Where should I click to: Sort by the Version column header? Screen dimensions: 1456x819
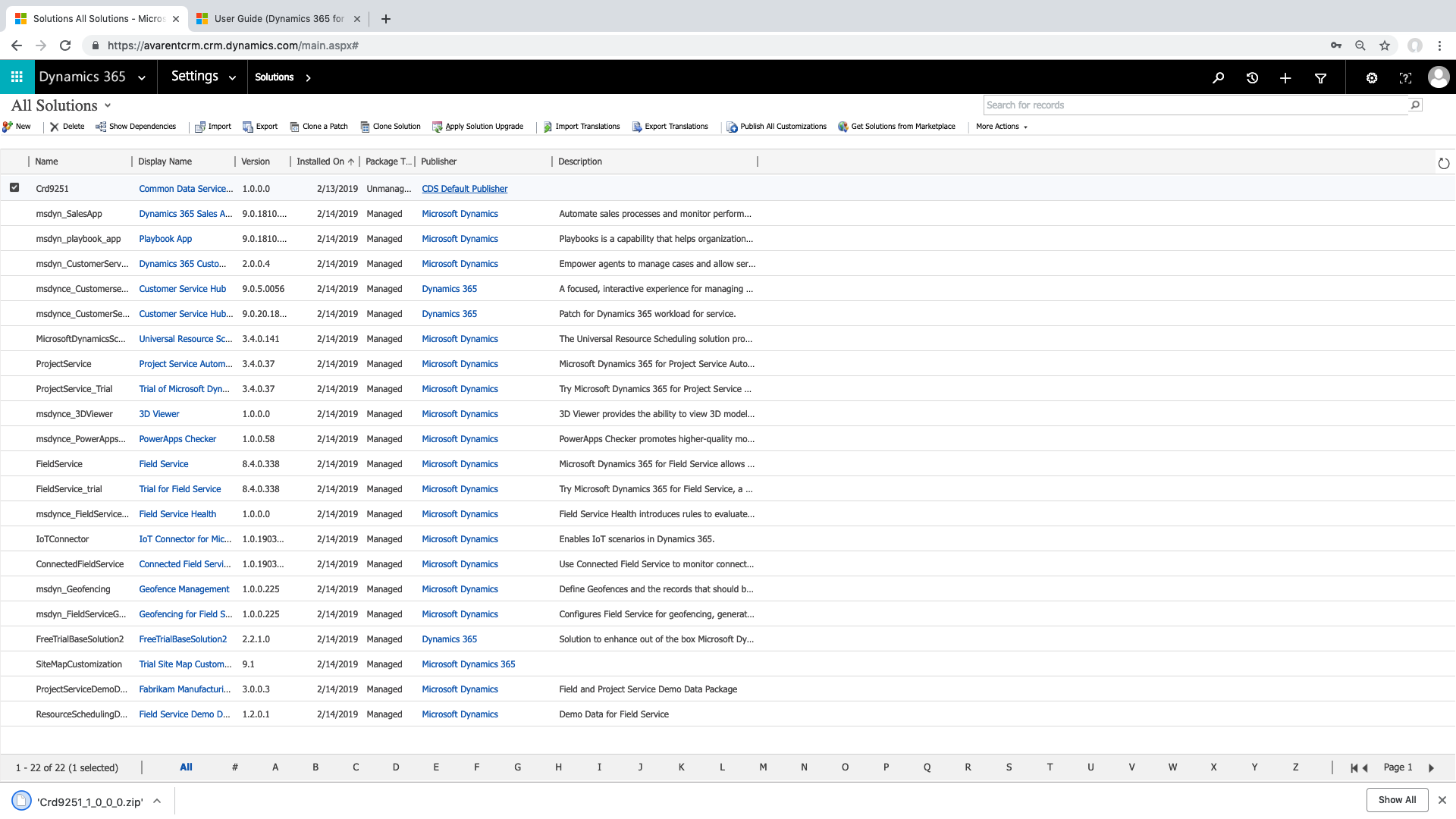click(256, 162)
